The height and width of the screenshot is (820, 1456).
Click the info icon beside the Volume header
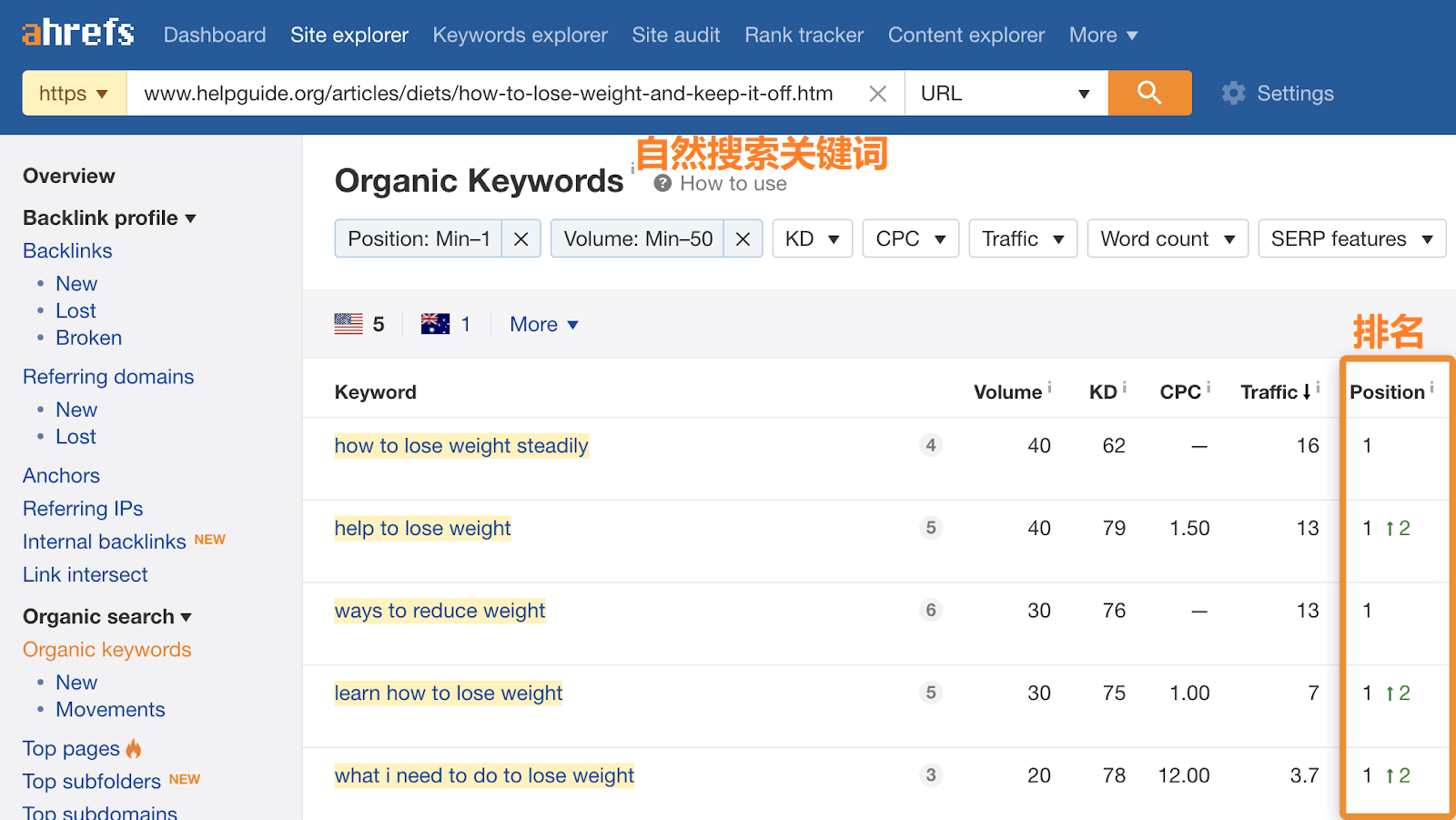click(1048, 385)
